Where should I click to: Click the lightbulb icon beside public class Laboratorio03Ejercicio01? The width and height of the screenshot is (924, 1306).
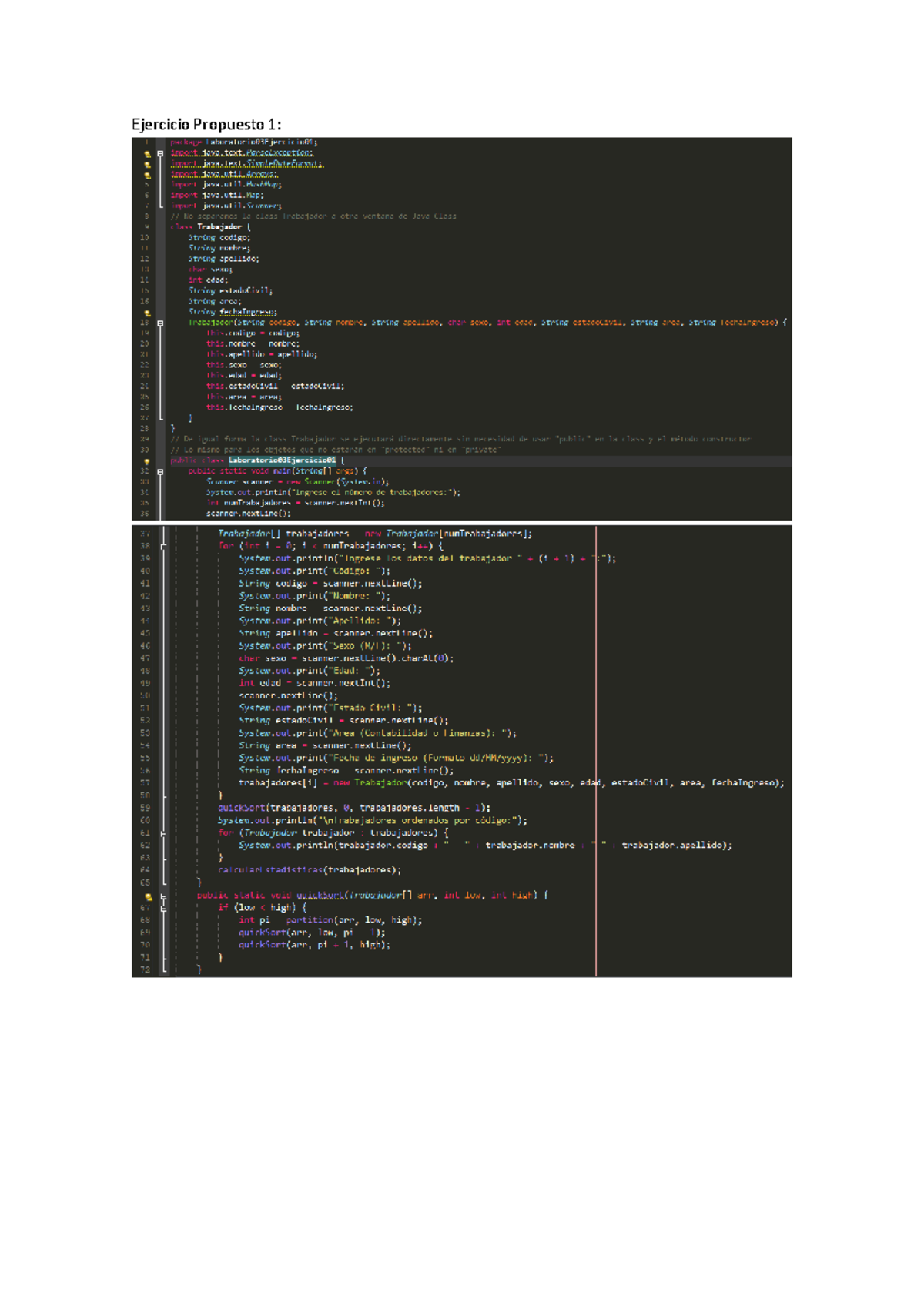click(146, 461)
